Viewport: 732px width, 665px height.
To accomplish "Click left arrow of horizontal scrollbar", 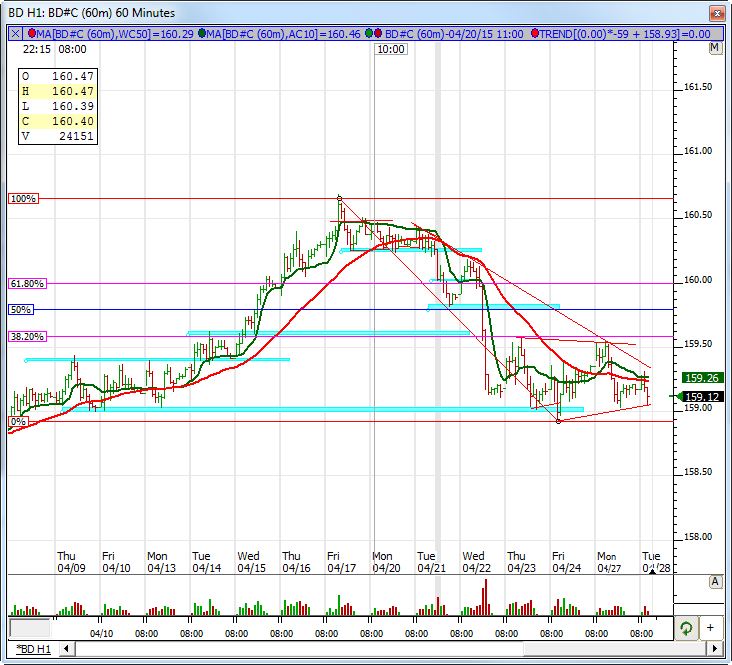I will (x=66, y=649).
